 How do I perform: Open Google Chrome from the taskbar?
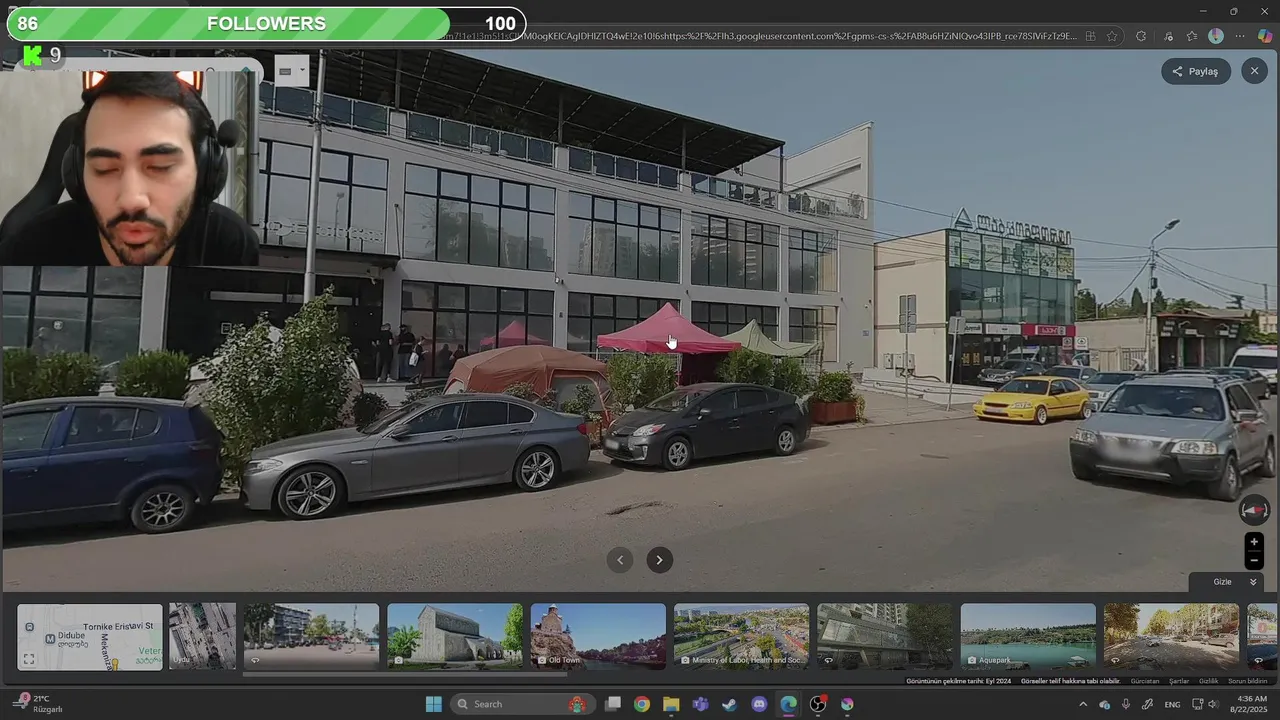(642, 704)
